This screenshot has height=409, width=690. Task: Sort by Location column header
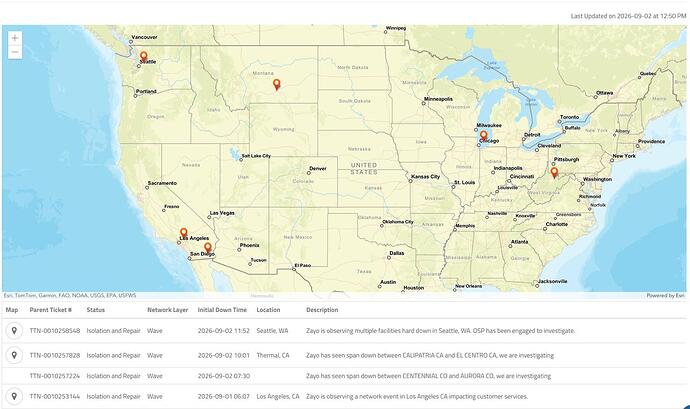[x=268, y=310]
